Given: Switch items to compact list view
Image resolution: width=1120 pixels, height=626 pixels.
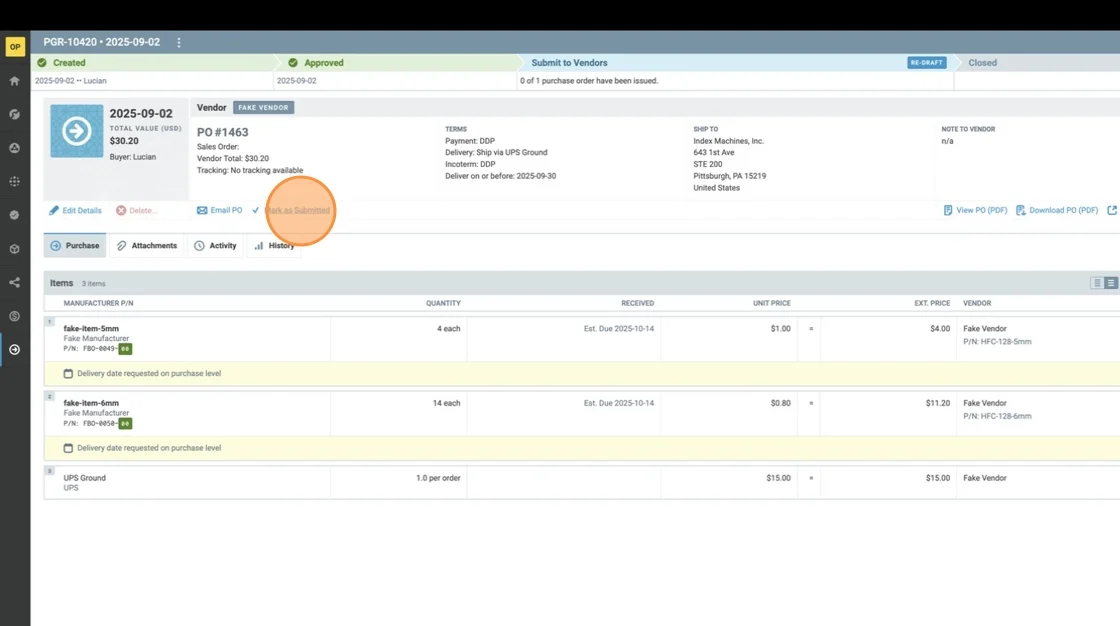Looking at the screenshot, I should [x=1097, y=283].
